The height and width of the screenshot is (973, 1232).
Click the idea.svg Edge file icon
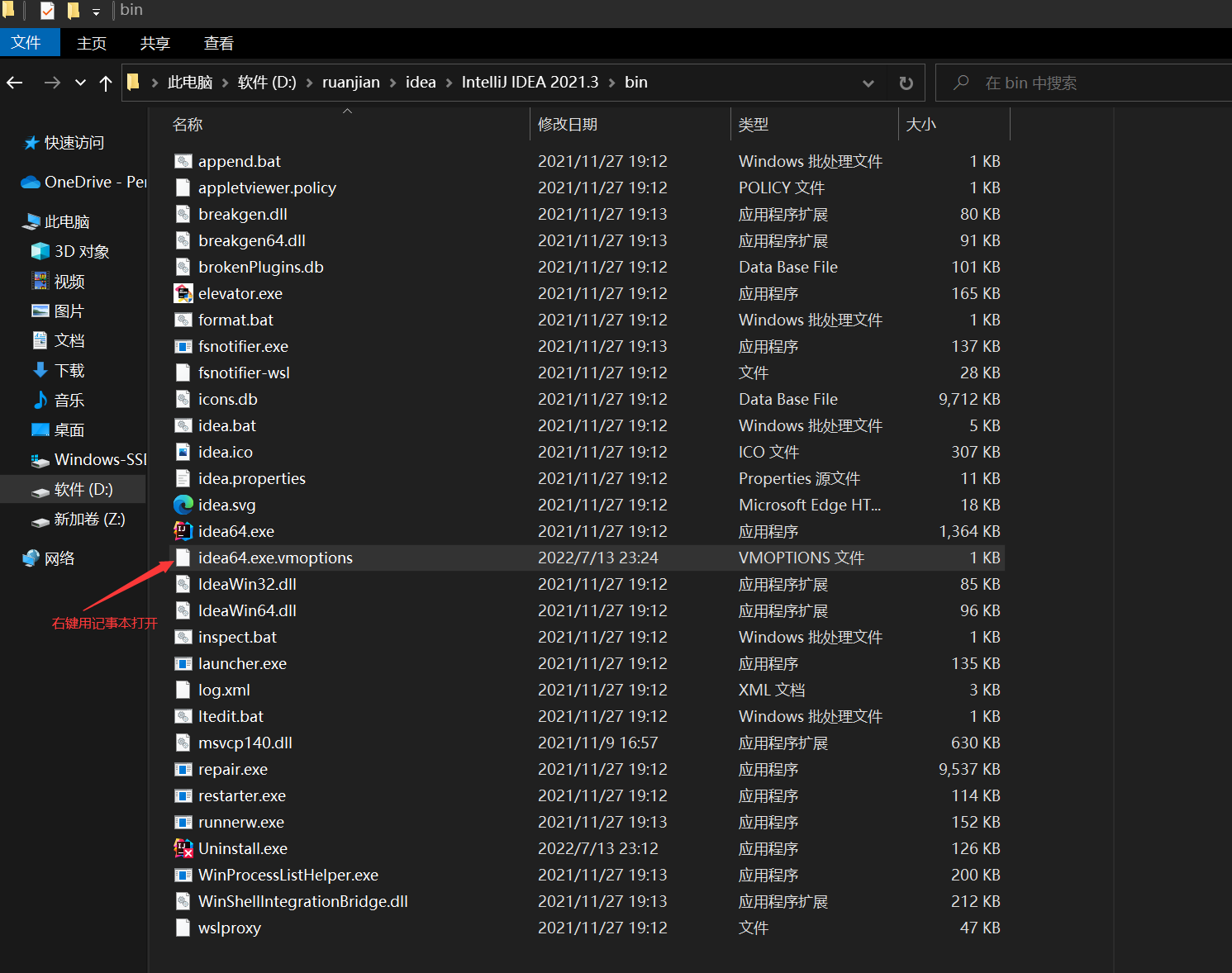coord(183,505)
